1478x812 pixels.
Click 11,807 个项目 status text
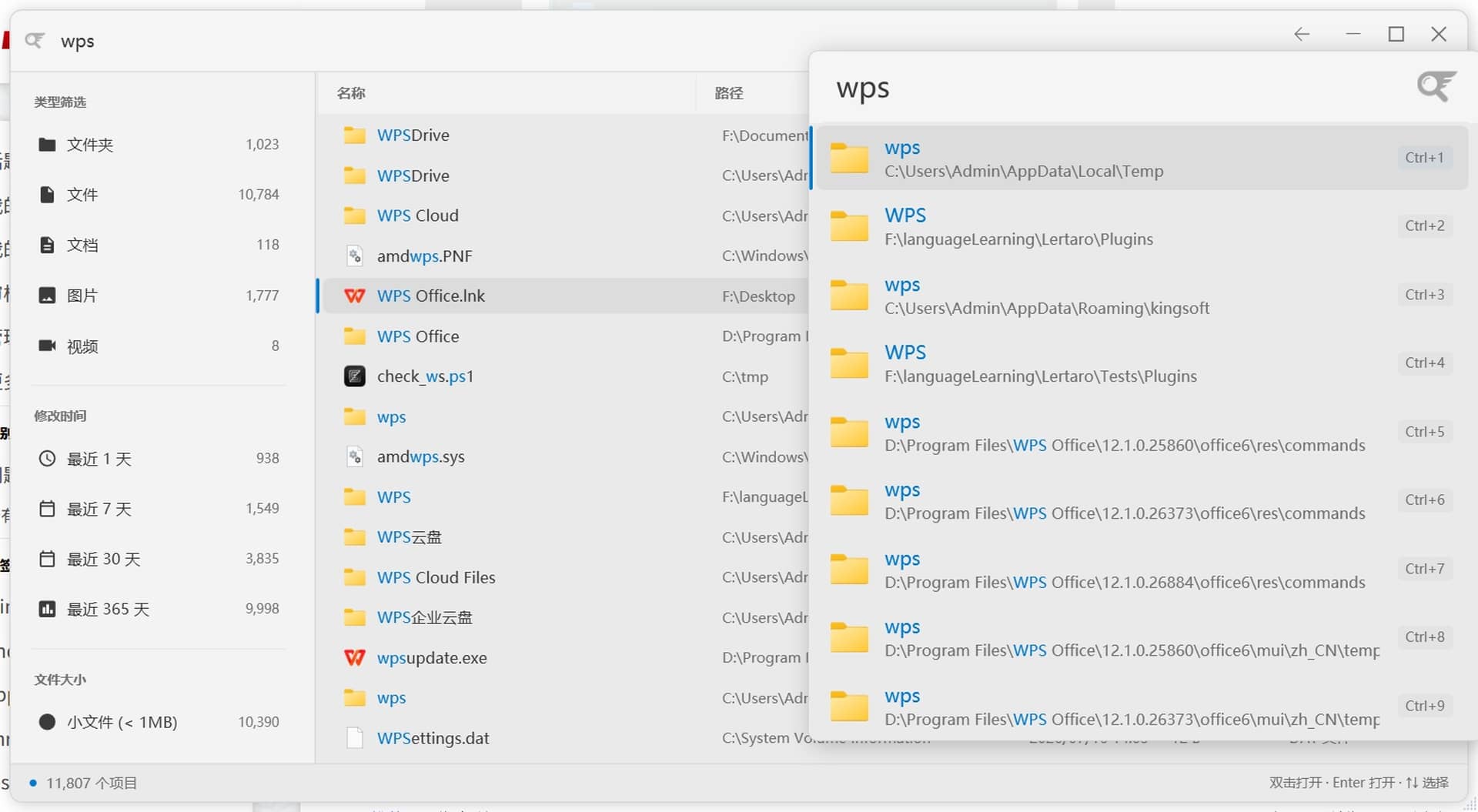tap(91, 783)
